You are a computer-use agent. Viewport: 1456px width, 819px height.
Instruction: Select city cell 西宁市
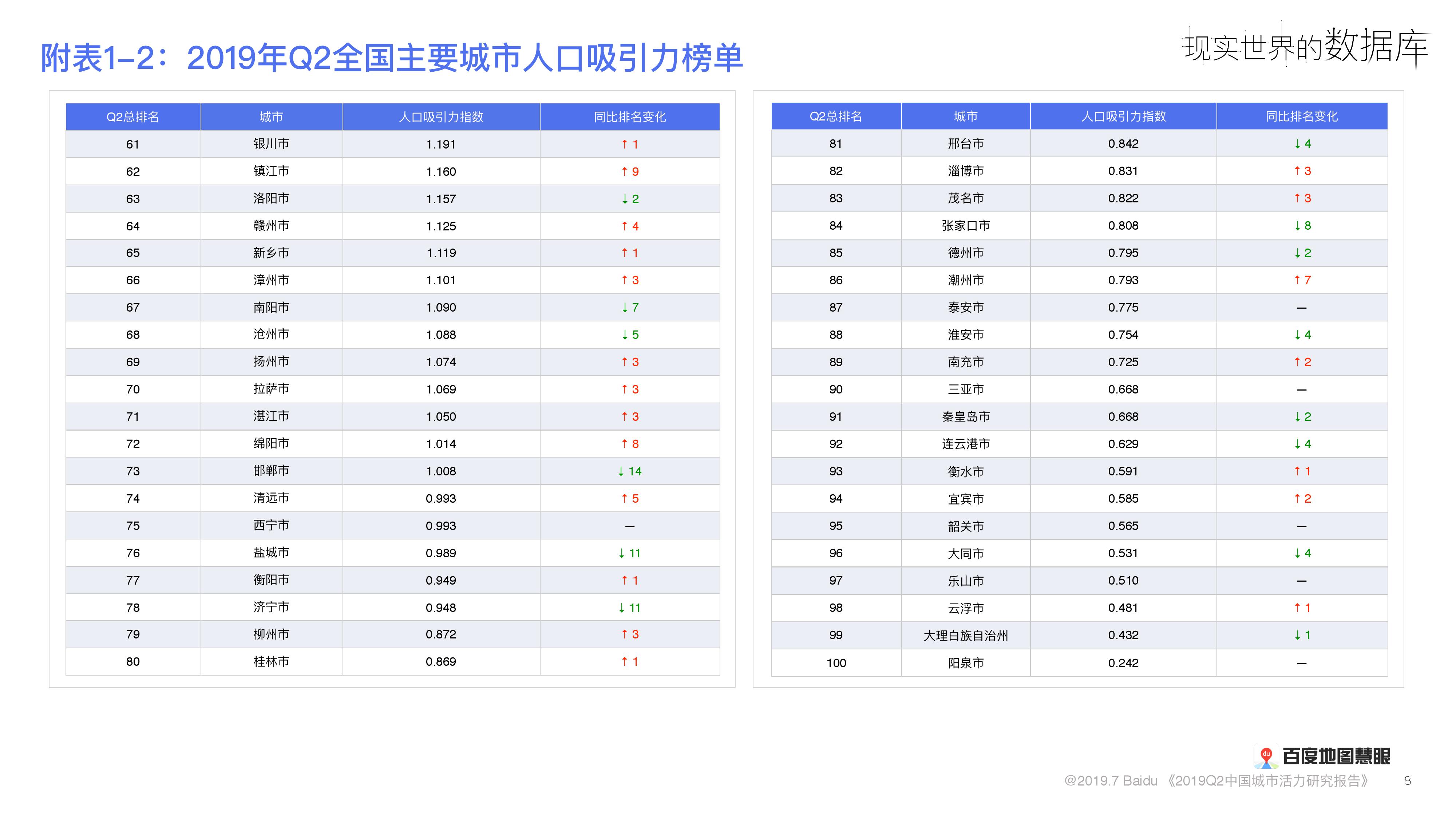click(271, 525)
